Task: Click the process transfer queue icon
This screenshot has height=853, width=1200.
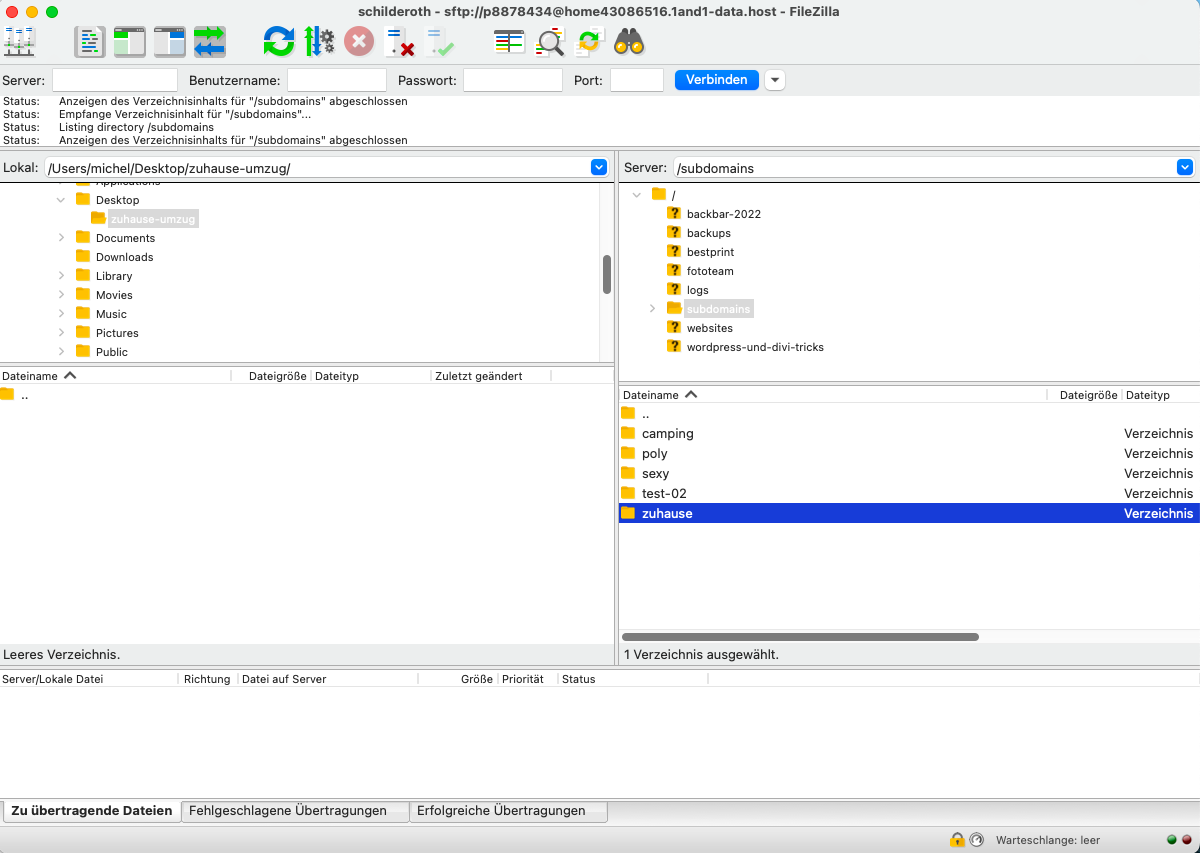Action: click(x=320, y=42)
